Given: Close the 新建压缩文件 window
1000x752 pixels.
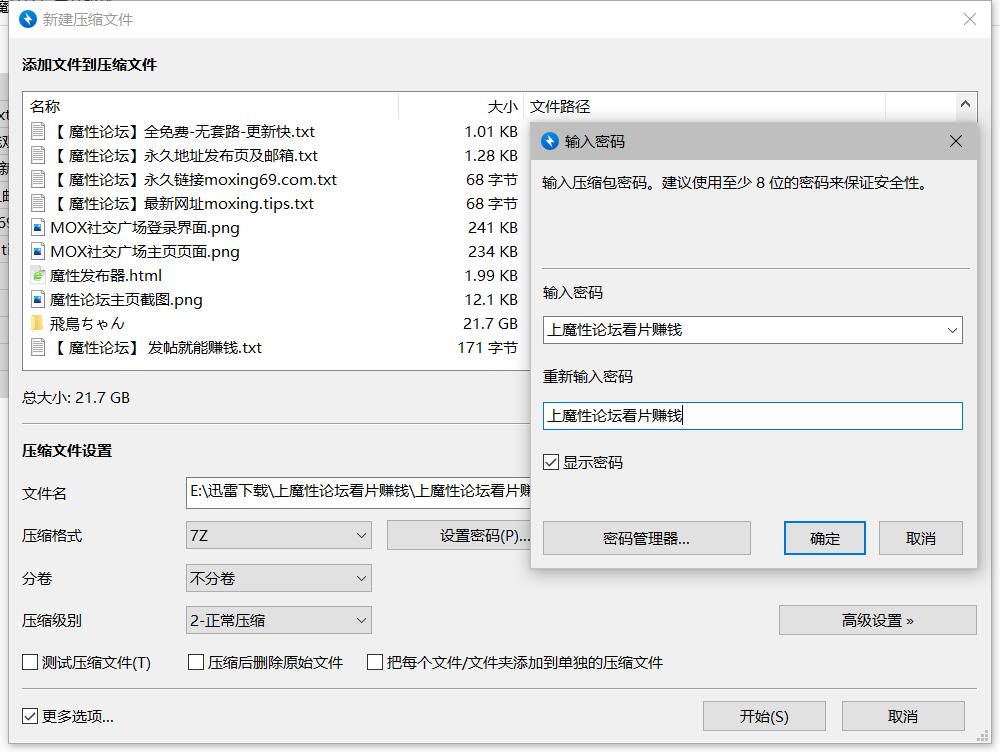Looking at the screenshot, I should click(x=969, y=19).
